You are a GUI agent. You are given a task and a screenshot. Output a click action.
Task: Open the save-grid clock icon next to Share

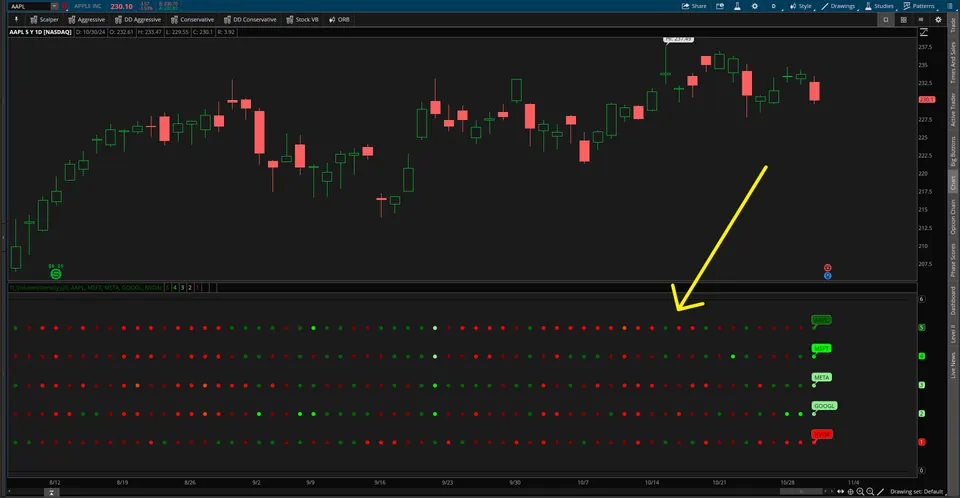tap(720, 6)
